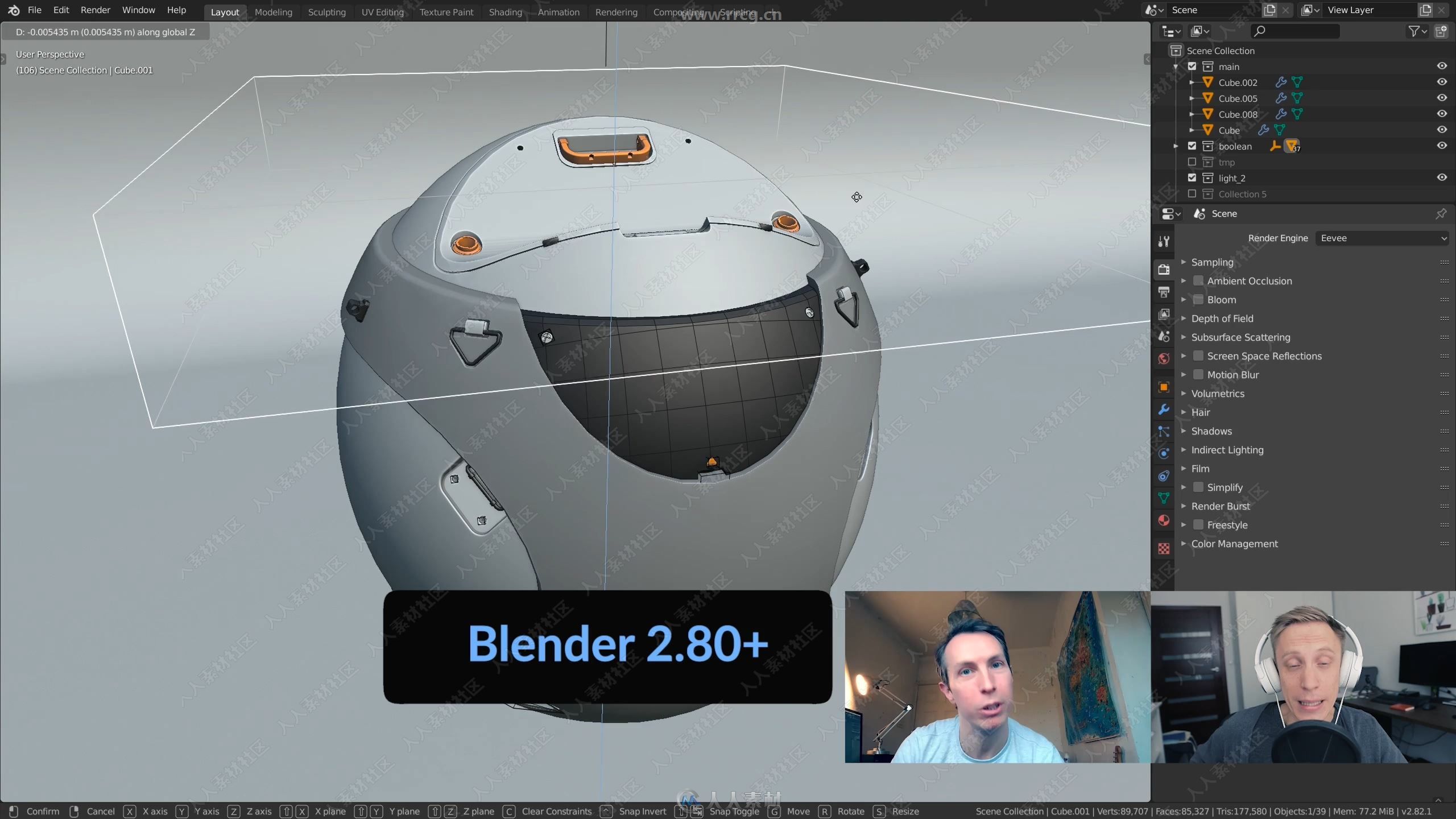Open the World properties tab
The image size is (1456, 819).
pos(1164,358)
